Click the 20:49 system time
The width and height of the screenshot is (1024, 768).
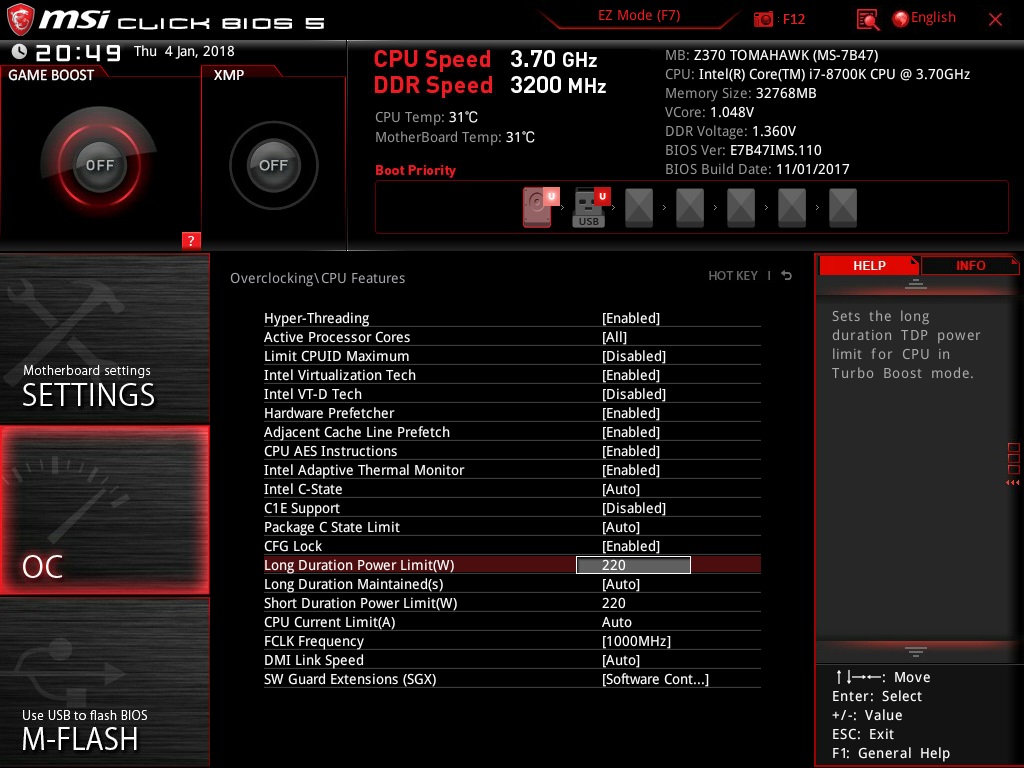(x=78, y=52)
